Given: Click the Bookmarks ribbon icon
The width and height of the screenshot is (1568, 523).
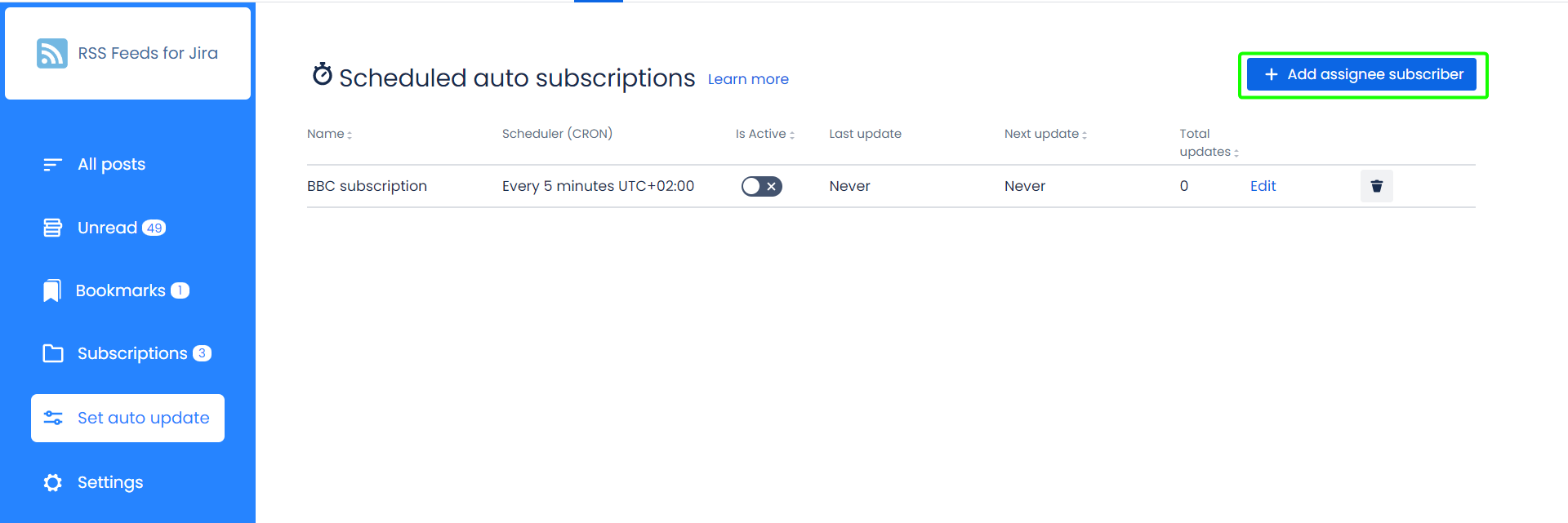Looking at the screenshot, I should 51,290.
